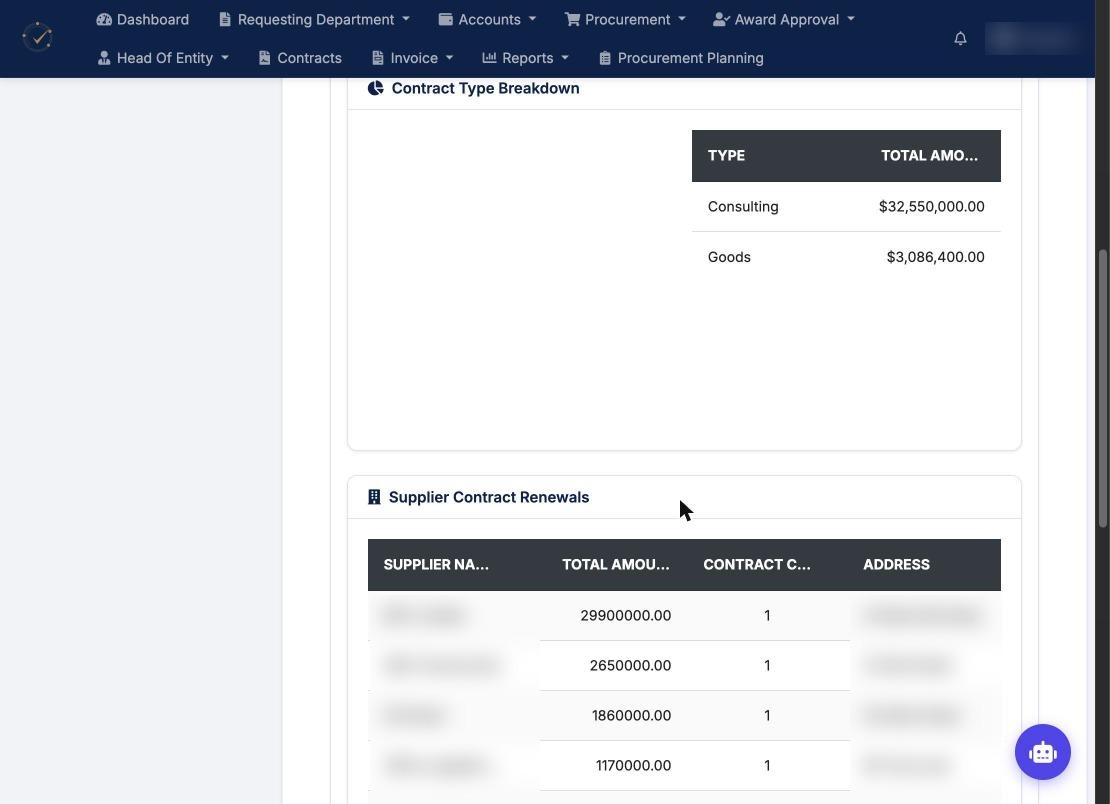Open the Procurement Planning menu item
The height and width of the screenshot is (804, 1110).
pos(682,58)
